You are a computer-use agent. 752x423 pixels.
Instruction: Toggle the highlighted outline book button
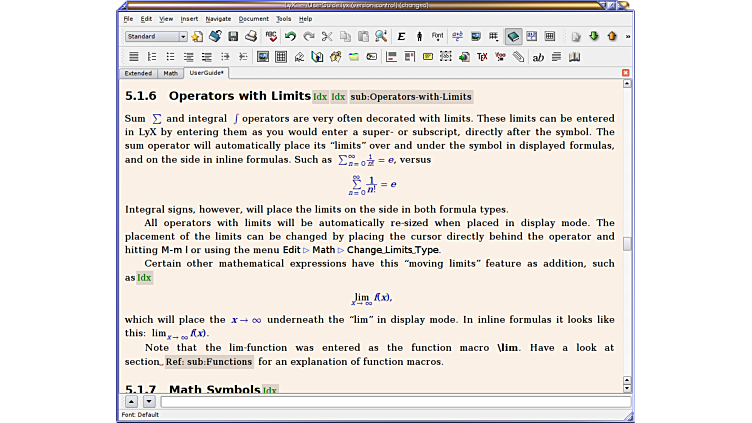[x=513, y=36]
